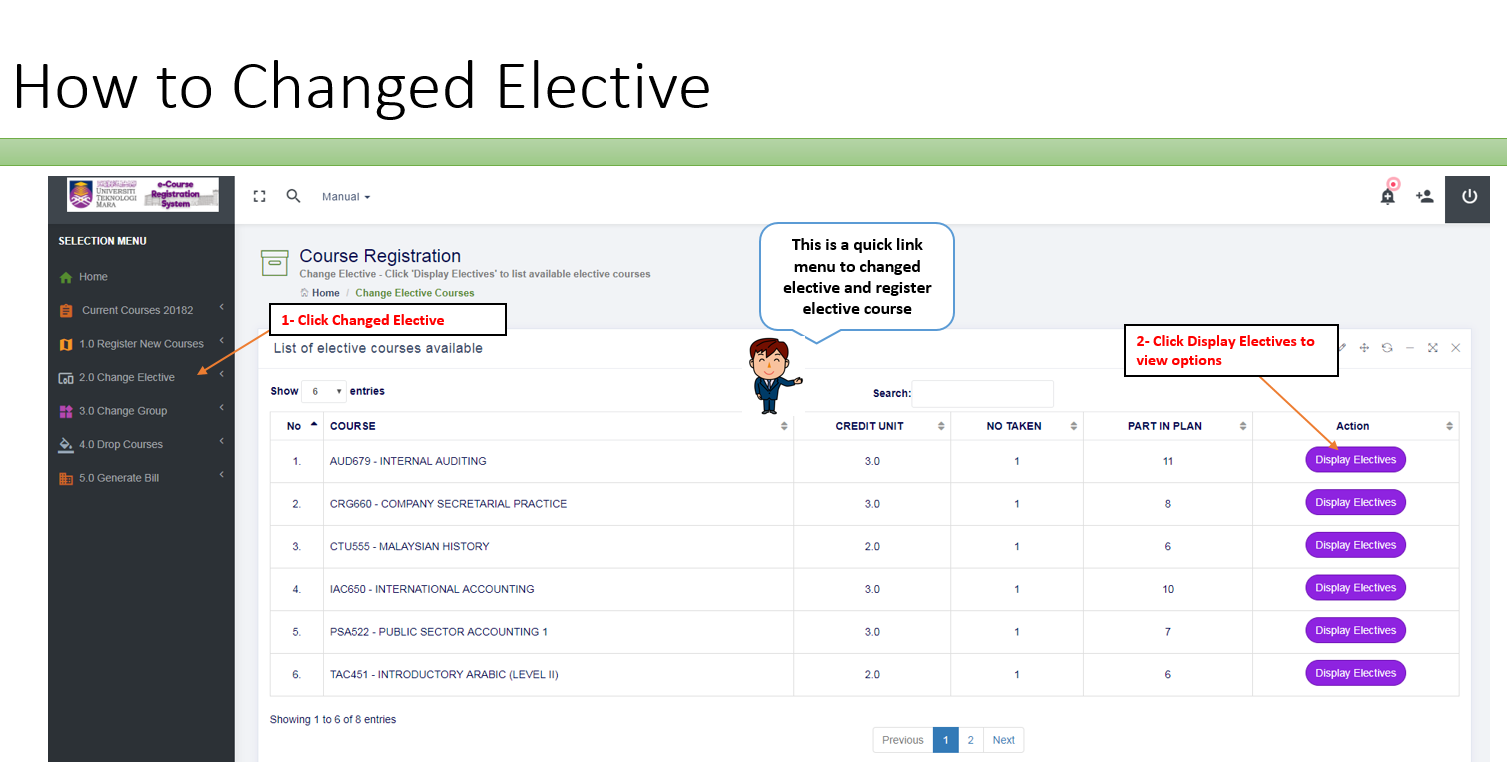The height and width of the screenshot is (782, 1507).
Task: Click the Next pagination button
Action: coord(1003,740)
